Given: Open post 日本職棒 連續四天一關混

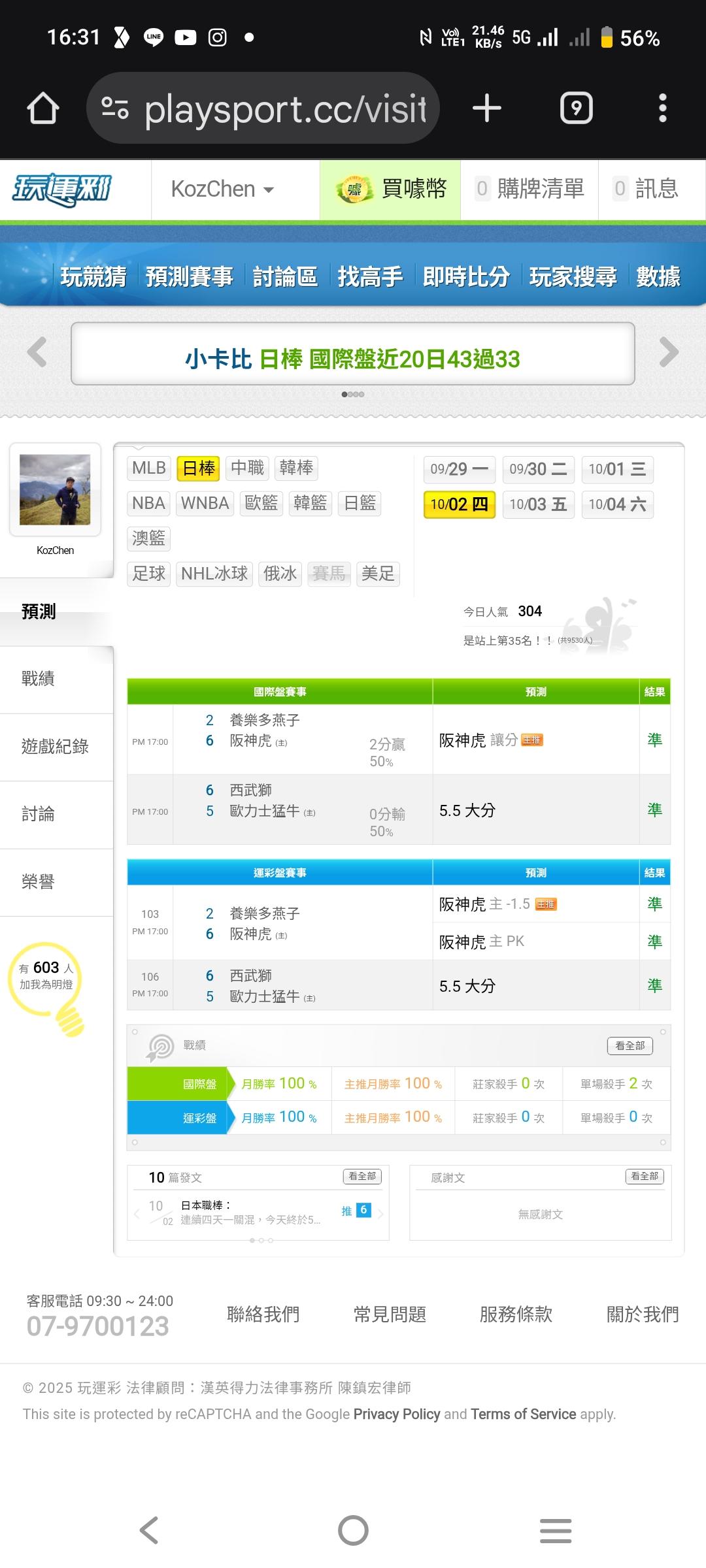Looking at the screenshot, I should [x=250, y=1213].
